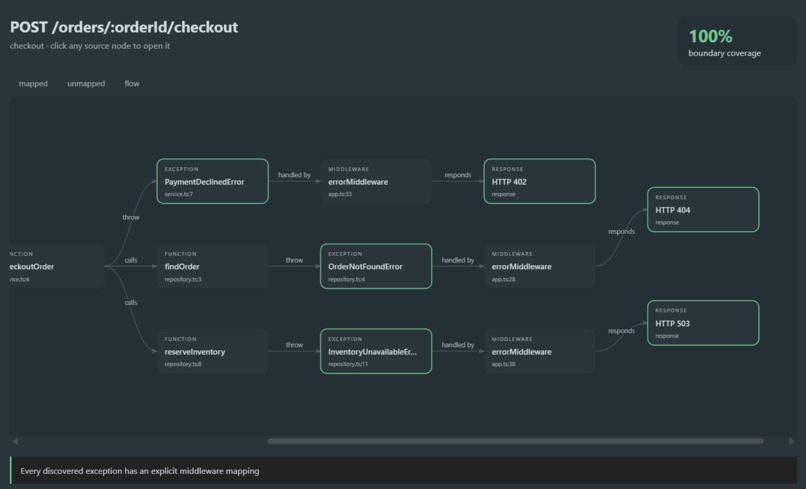This screenshot has height=489, width=806.
Task: Open the partially visible checkoutOrder function node
Action: click(x=57, y=266)
